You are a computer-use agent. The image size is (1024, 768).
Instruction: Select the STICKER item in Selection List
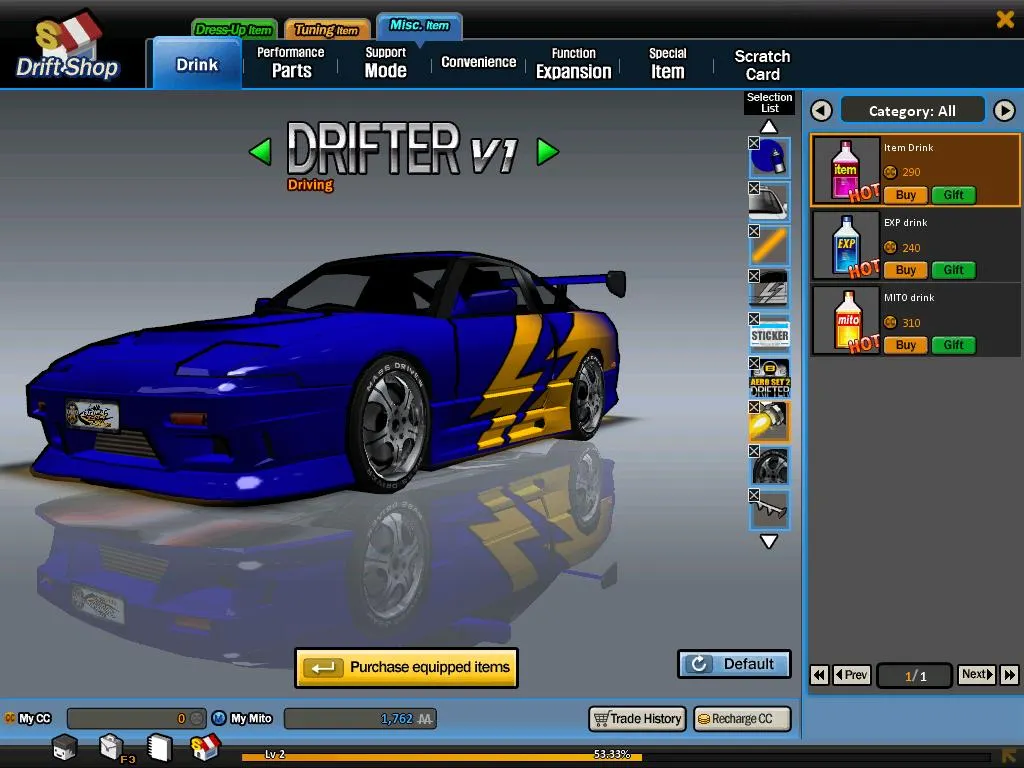(x=769, y=334)
